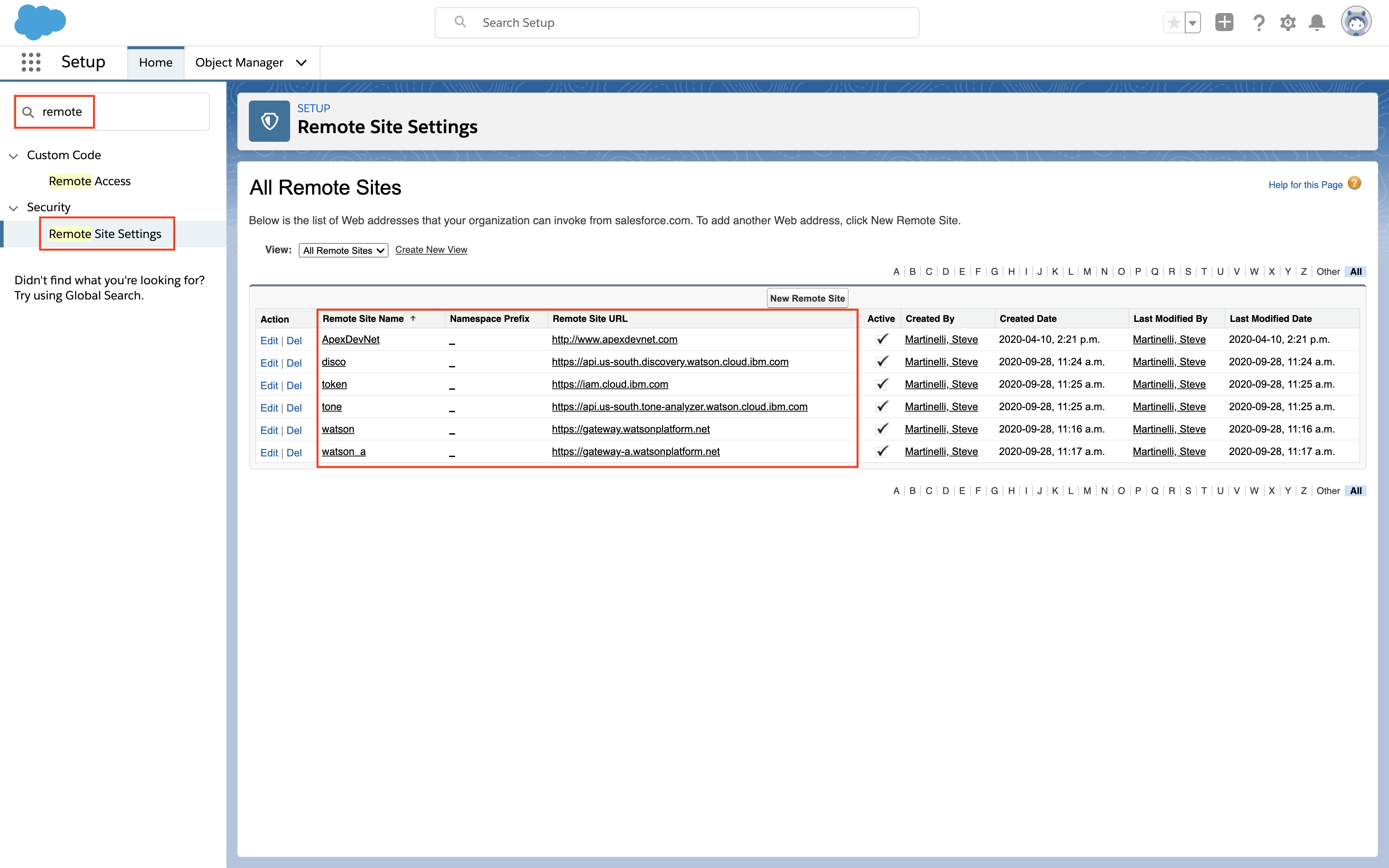The image size is (1389, 868).
Task: Click the Salesforce cloud logo
Action: (39, 22)
